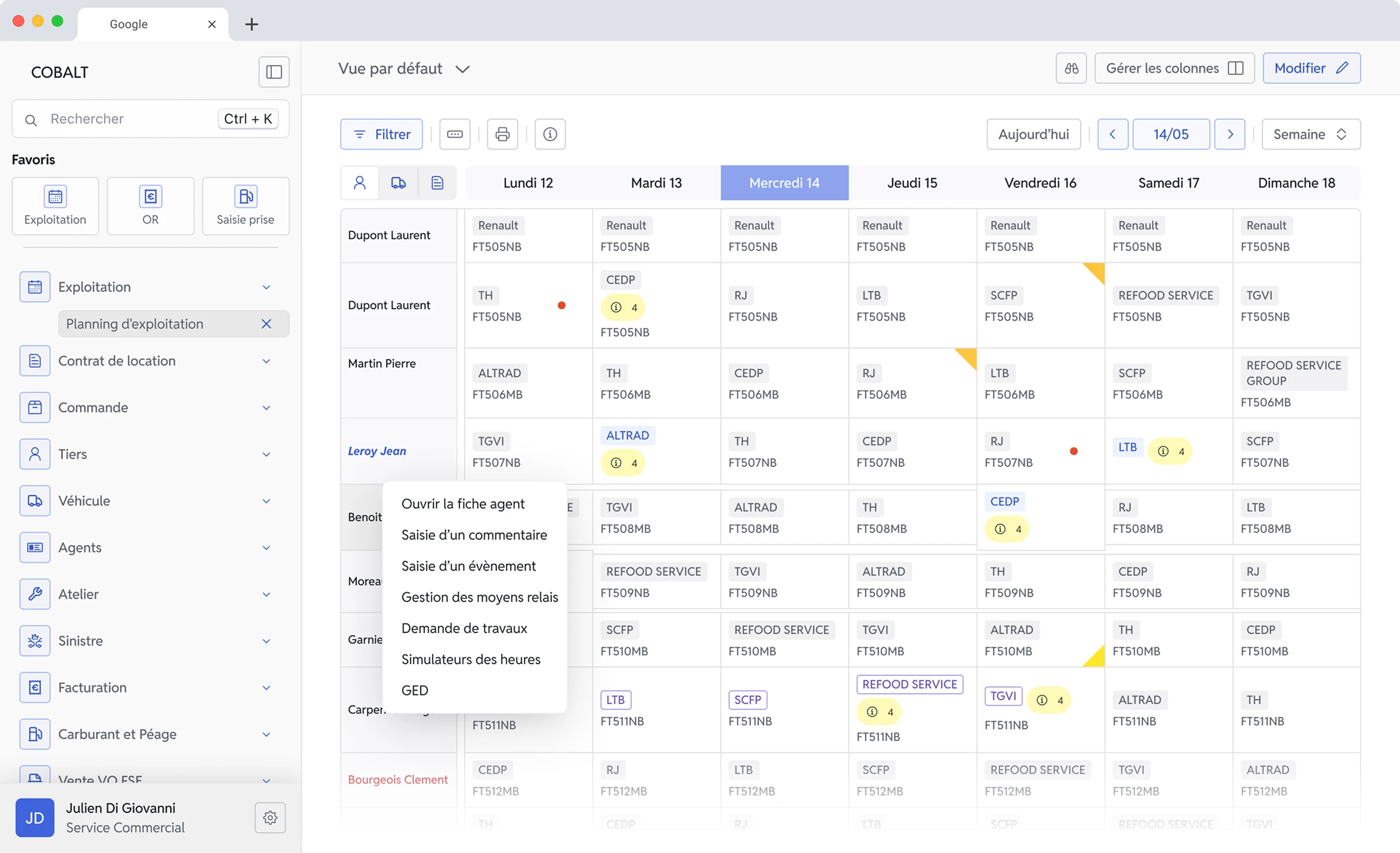This screenshot has width=1400, height=853.
Task: Open the Saisie prise favorite shortcut
Action: [246, 206]
